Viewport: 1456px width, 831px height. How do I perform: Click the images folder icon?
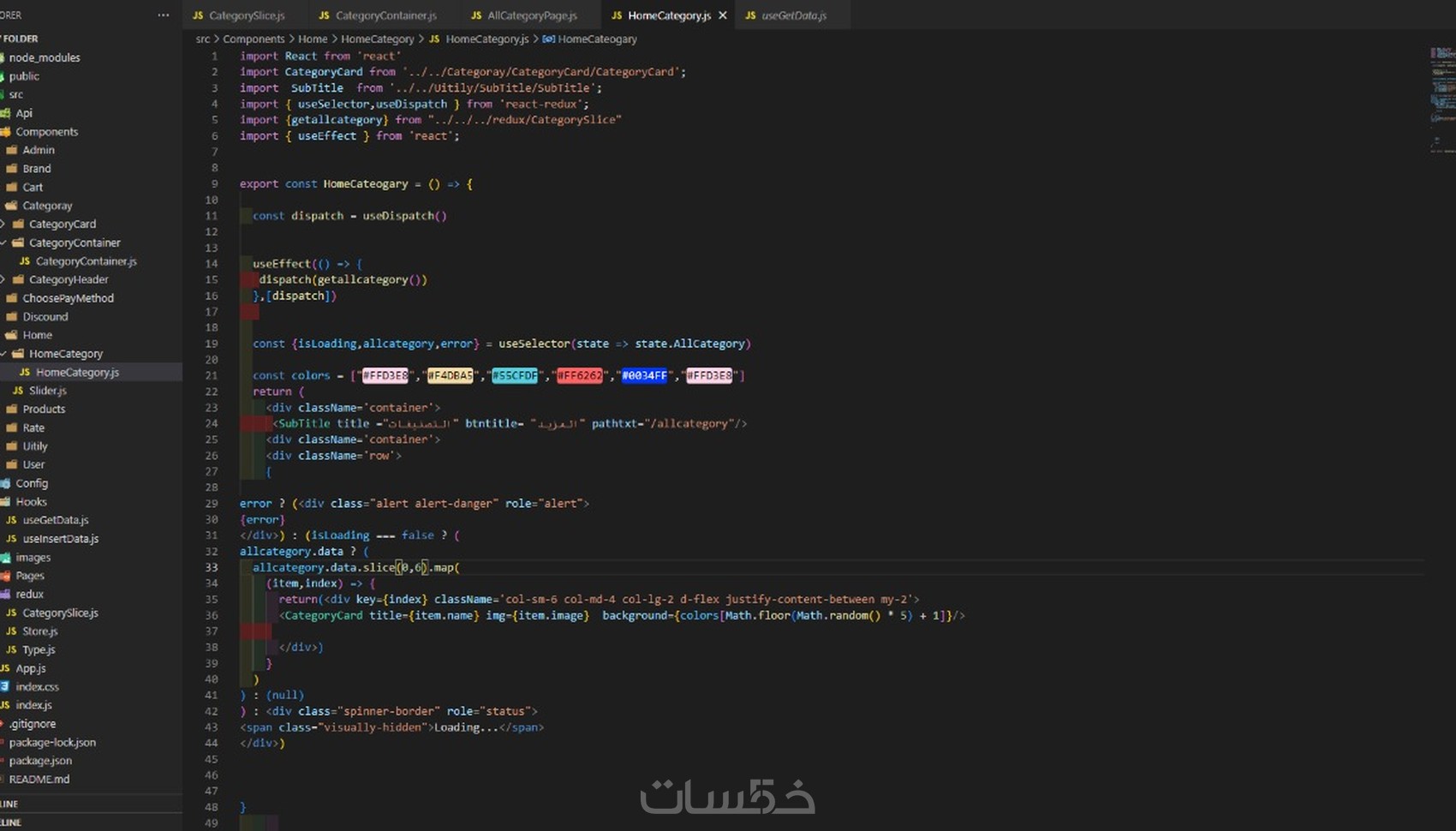tap(5, 558)
